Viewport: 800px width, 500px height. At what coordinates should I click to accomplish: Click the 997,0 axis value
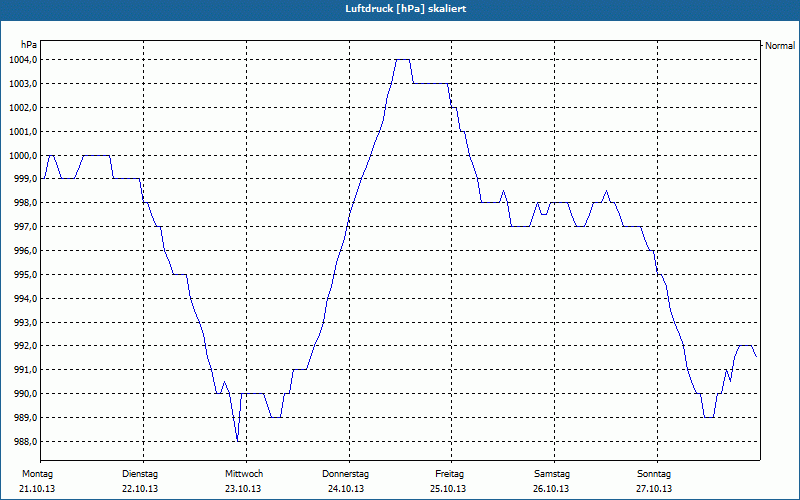point(25,227)
